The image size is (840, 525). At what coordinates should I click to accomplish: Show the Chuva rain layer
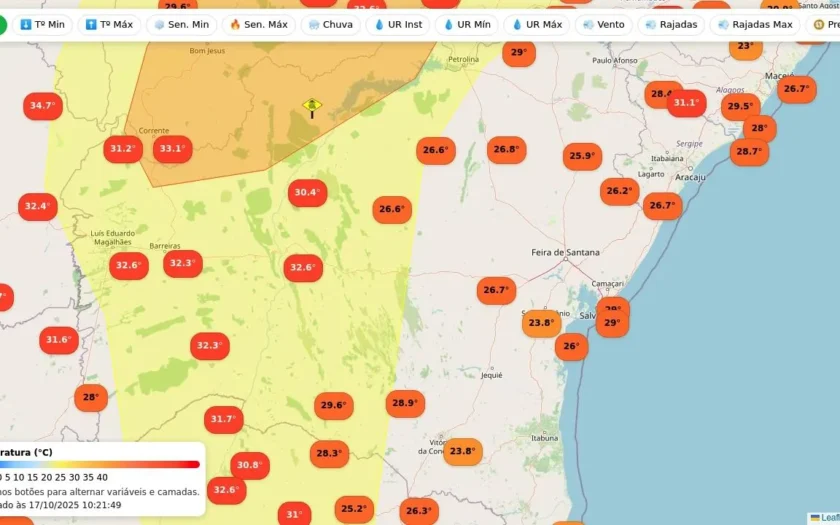(331, 25)
